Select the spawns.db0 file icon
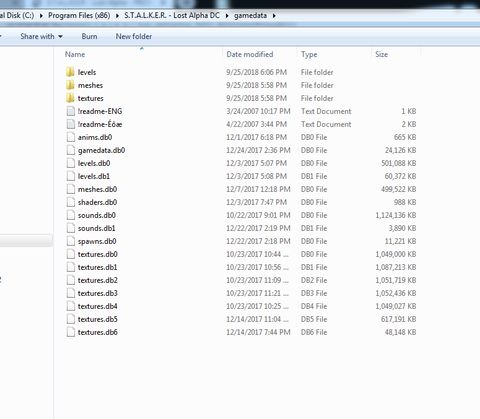The height and width of the screenshot is (419, 480). pos(71,241)
